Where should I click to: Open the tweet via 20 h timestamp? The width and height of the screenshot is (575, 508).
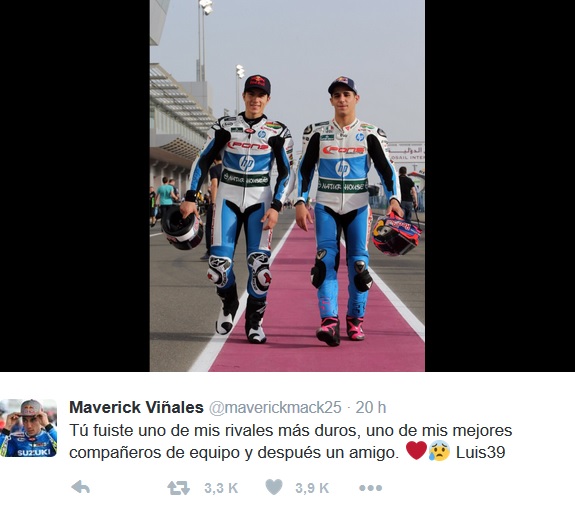(x=371, y=408)
